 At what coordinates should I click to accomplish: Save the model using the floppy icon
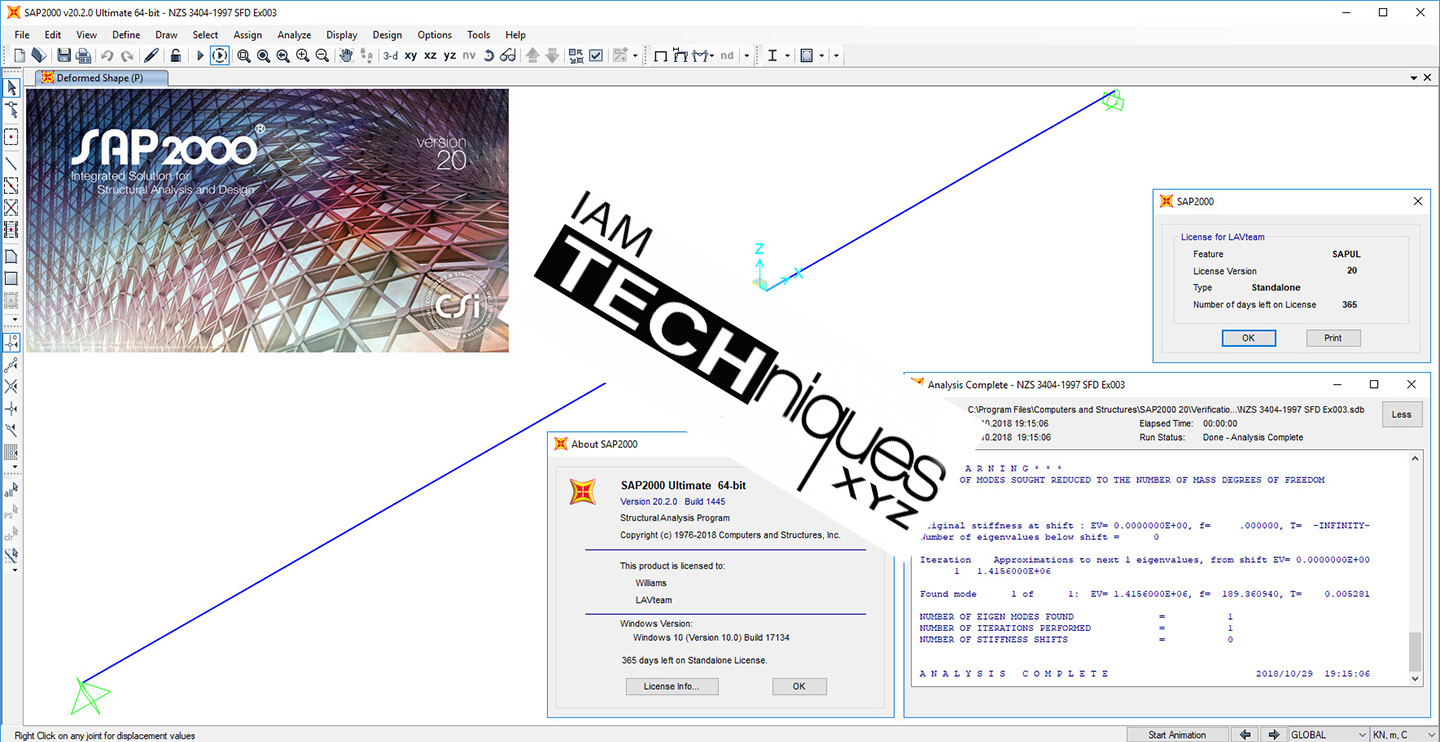click(x=64, y=56)
